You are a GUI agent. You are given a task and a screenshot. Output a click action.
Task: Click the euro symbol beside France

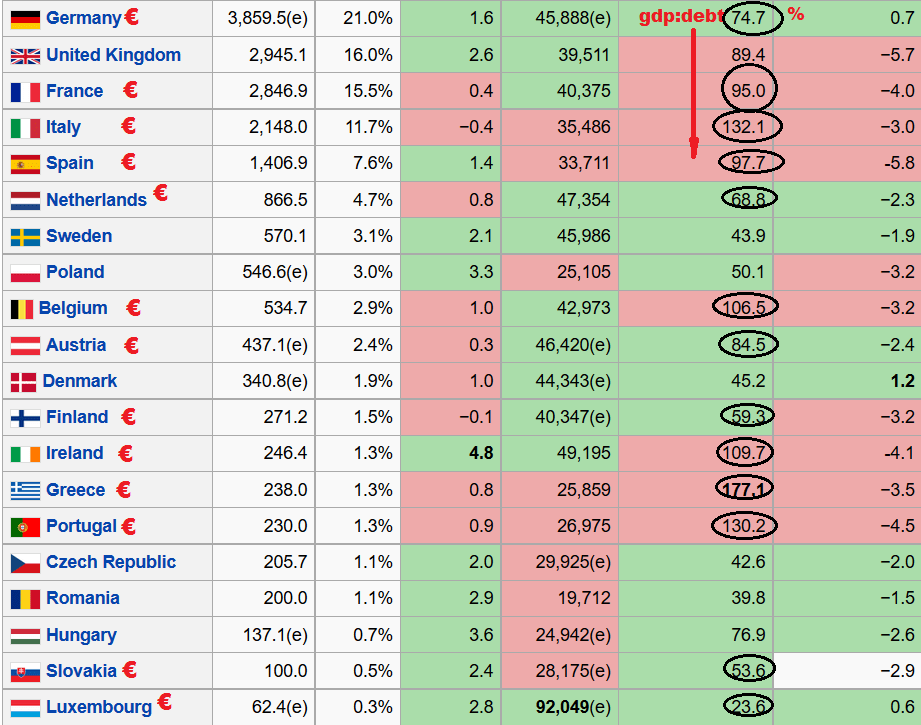coord(130,90)
